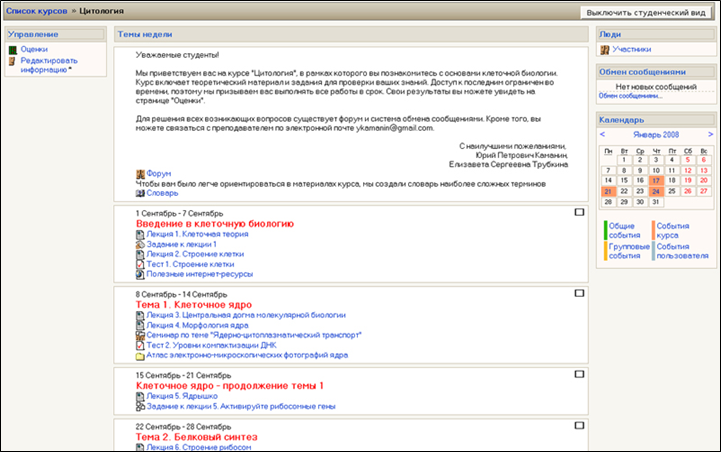This screenshot has width=721, height=452.
Task: Open Лекция 4. Морфология ядра
Action: [x=197, y=325]
